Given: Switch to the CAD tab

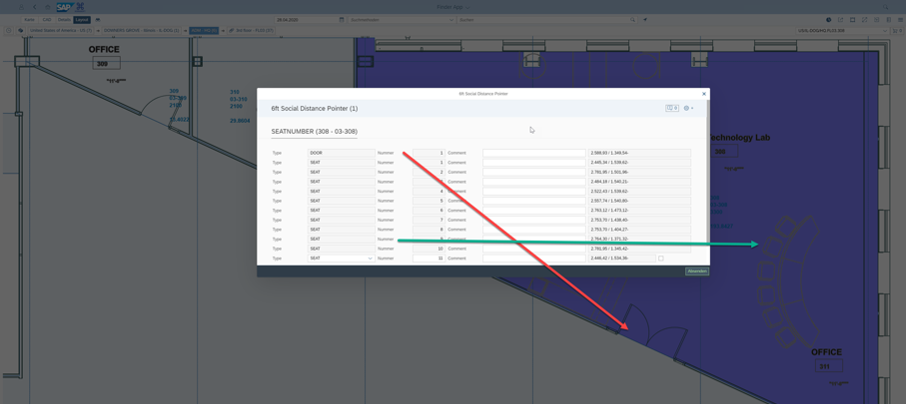Looking at the screenshot, I should click(47, 20).
